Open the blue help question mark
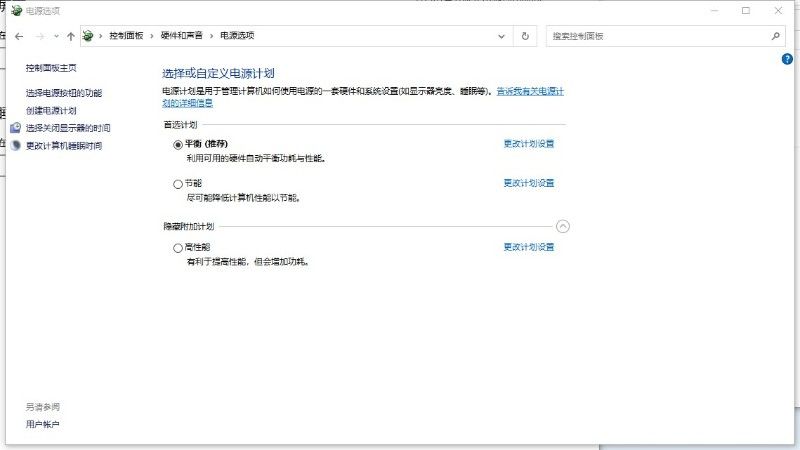This screenshot has height=450, width=800. pyautogui.click(x=787, y=59)
